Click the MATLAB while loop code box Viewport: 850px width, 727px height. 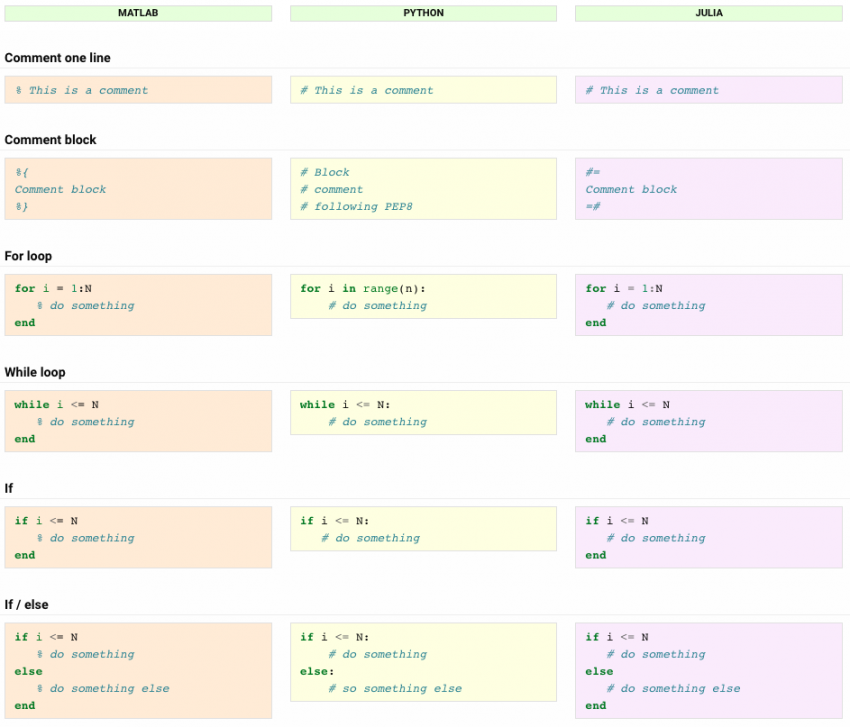138,421
